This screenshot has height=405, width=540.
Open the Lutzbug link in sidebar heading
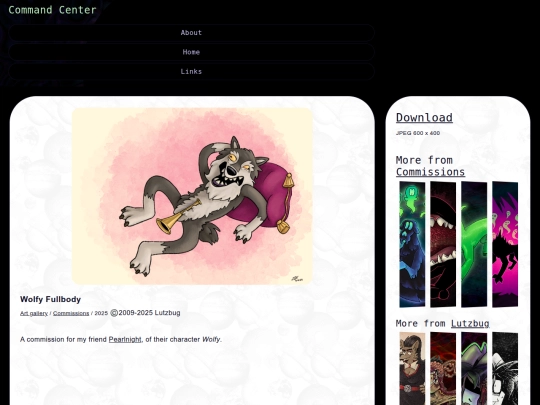point(470,323)
